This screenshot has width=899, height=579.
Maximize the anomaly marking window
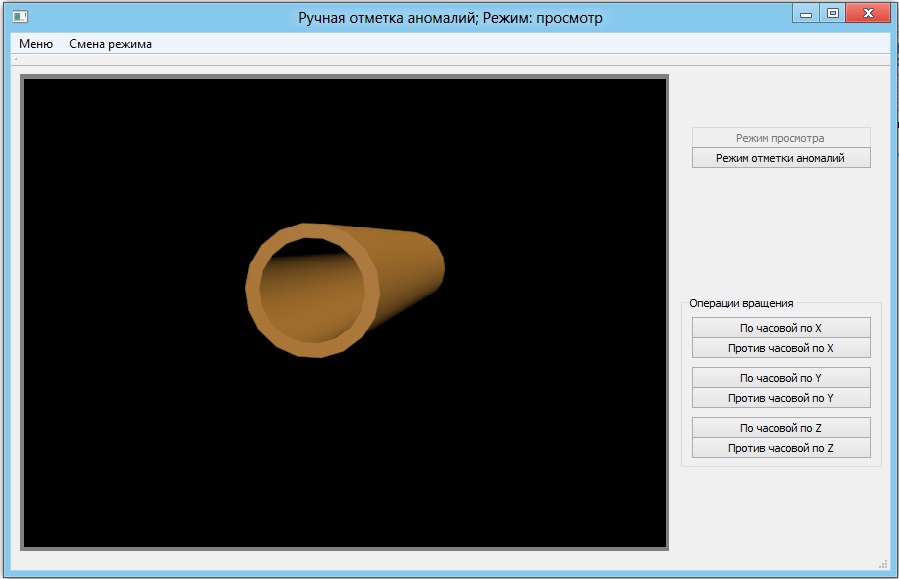point(832,11)
